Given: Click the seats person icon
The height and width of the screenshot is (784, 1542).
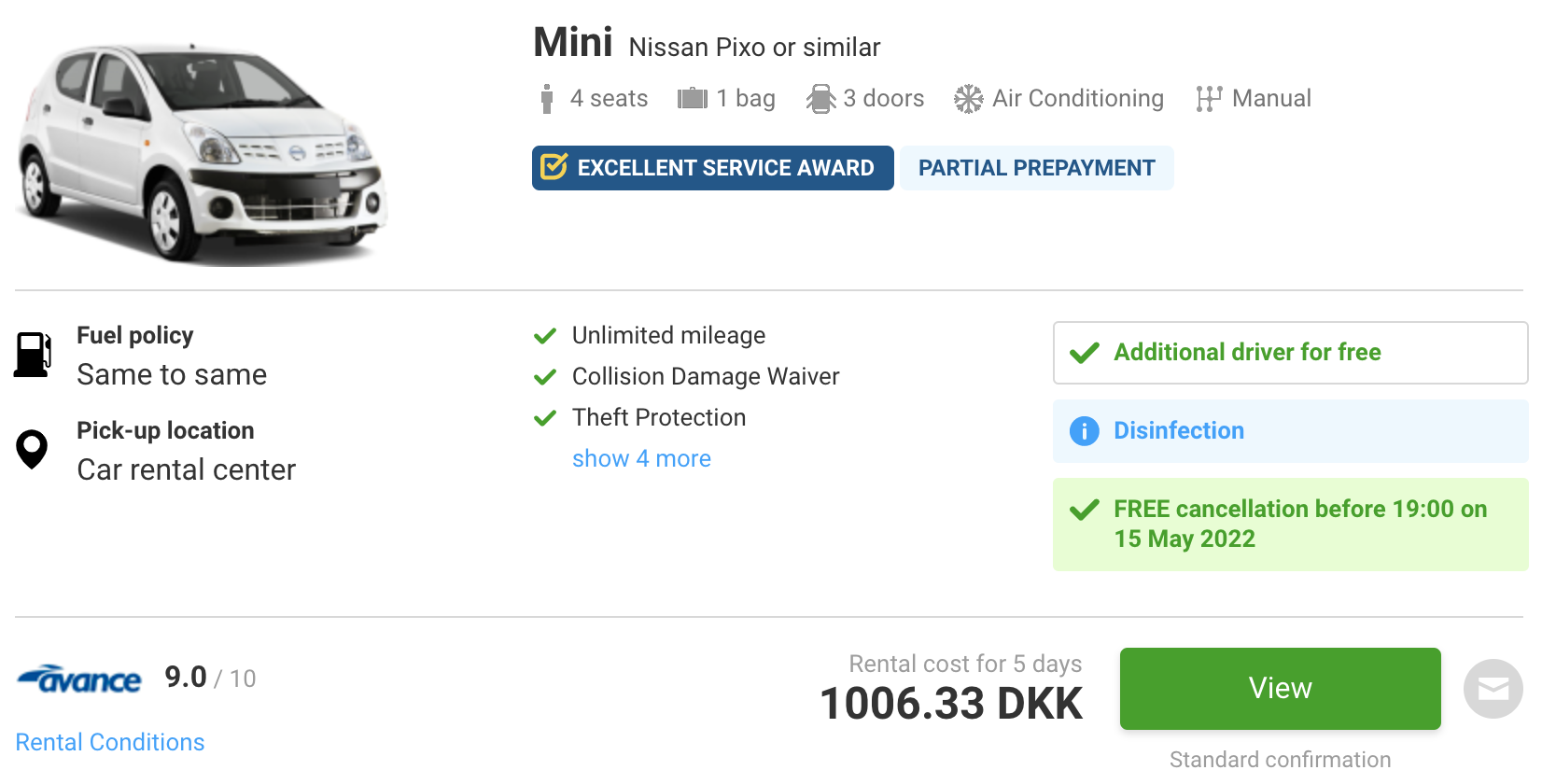Looking at the screenshot, I should coord(547,99).
